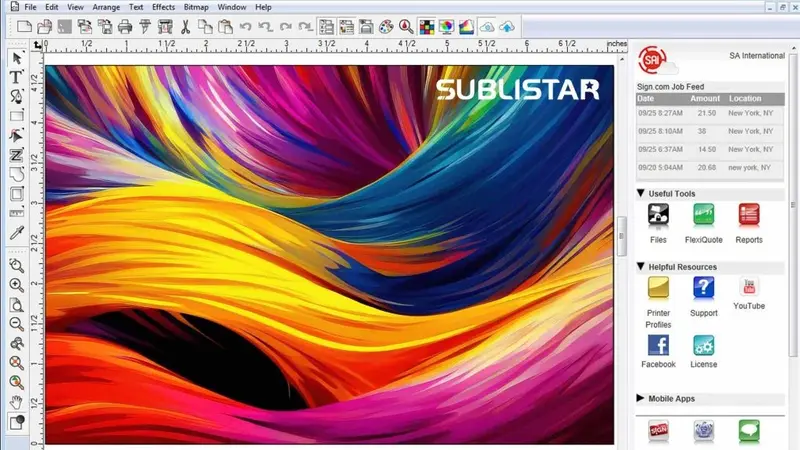800x450 pixels.
Task: Open the Help menu
Action: [263, 7]
